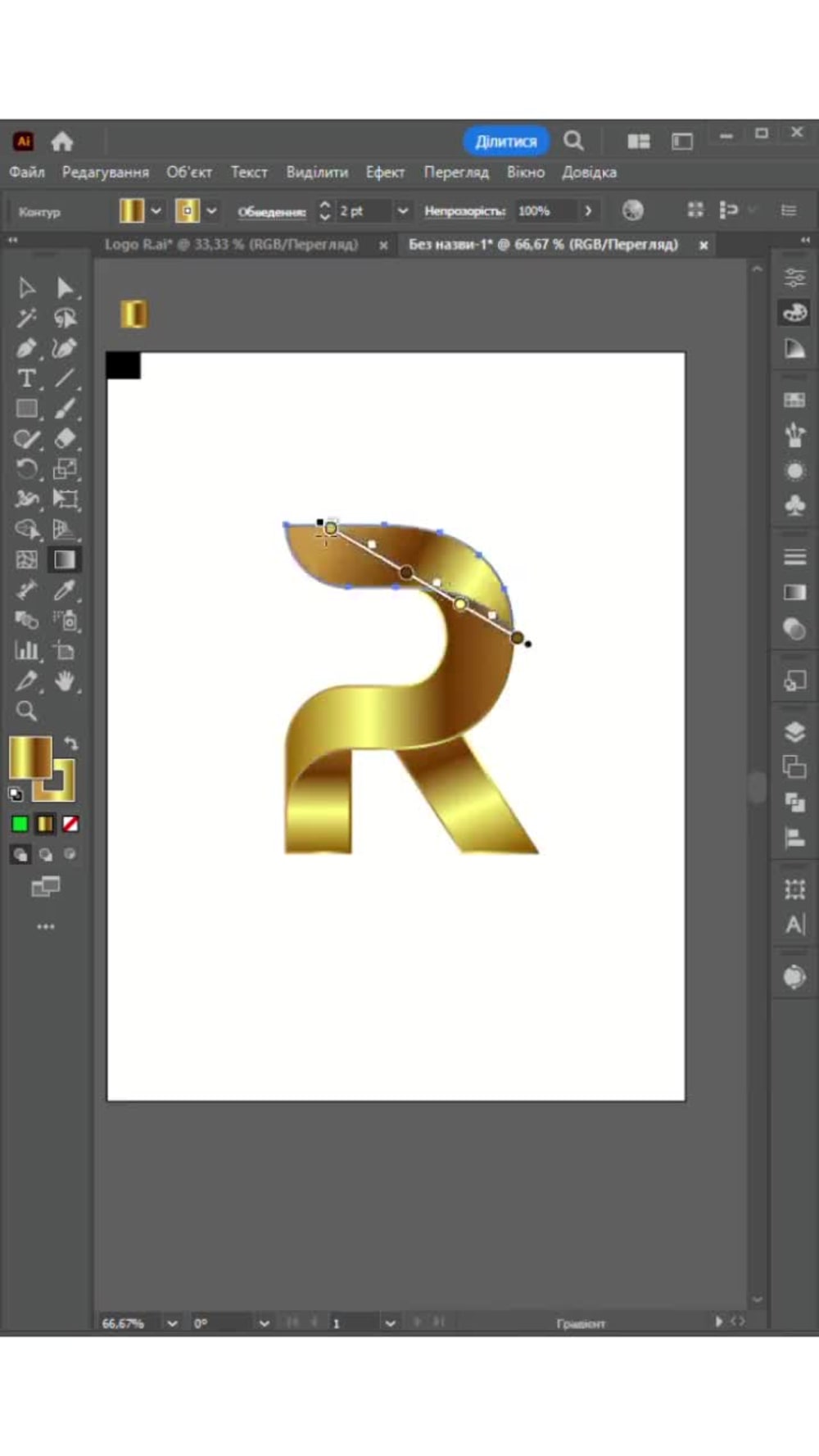This screenshot has height=1456, width=819.
Task: Select the Rotate tool
Action: click(x=26, y=469)
